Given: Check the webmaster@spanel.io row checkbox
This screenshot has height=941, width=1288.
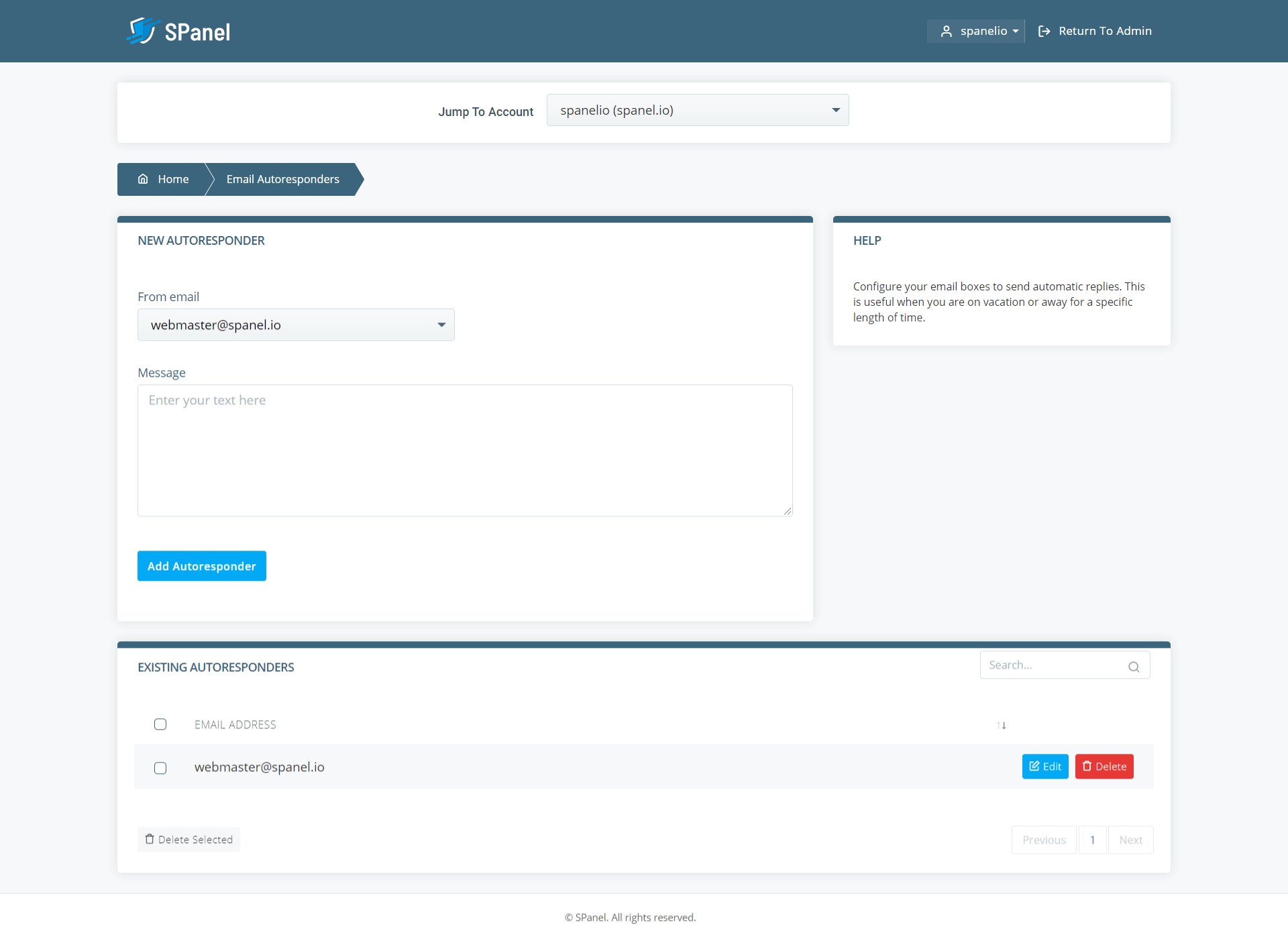Looking at the screenshot, I should (160, 768).
